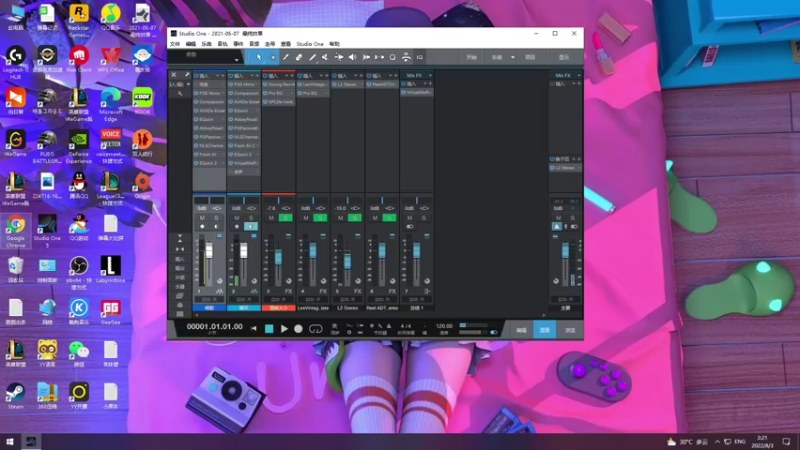Open WPS Office desktop icon
The height and width of the screenshot is (450, 800).
coord(110,59)
